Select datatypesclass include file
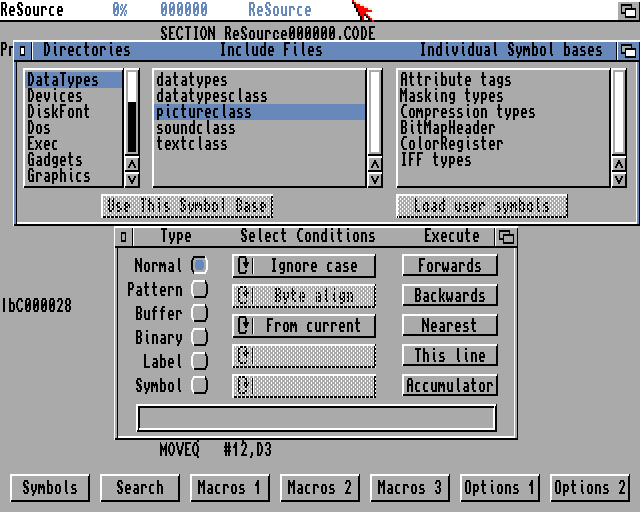 [260, 96]
